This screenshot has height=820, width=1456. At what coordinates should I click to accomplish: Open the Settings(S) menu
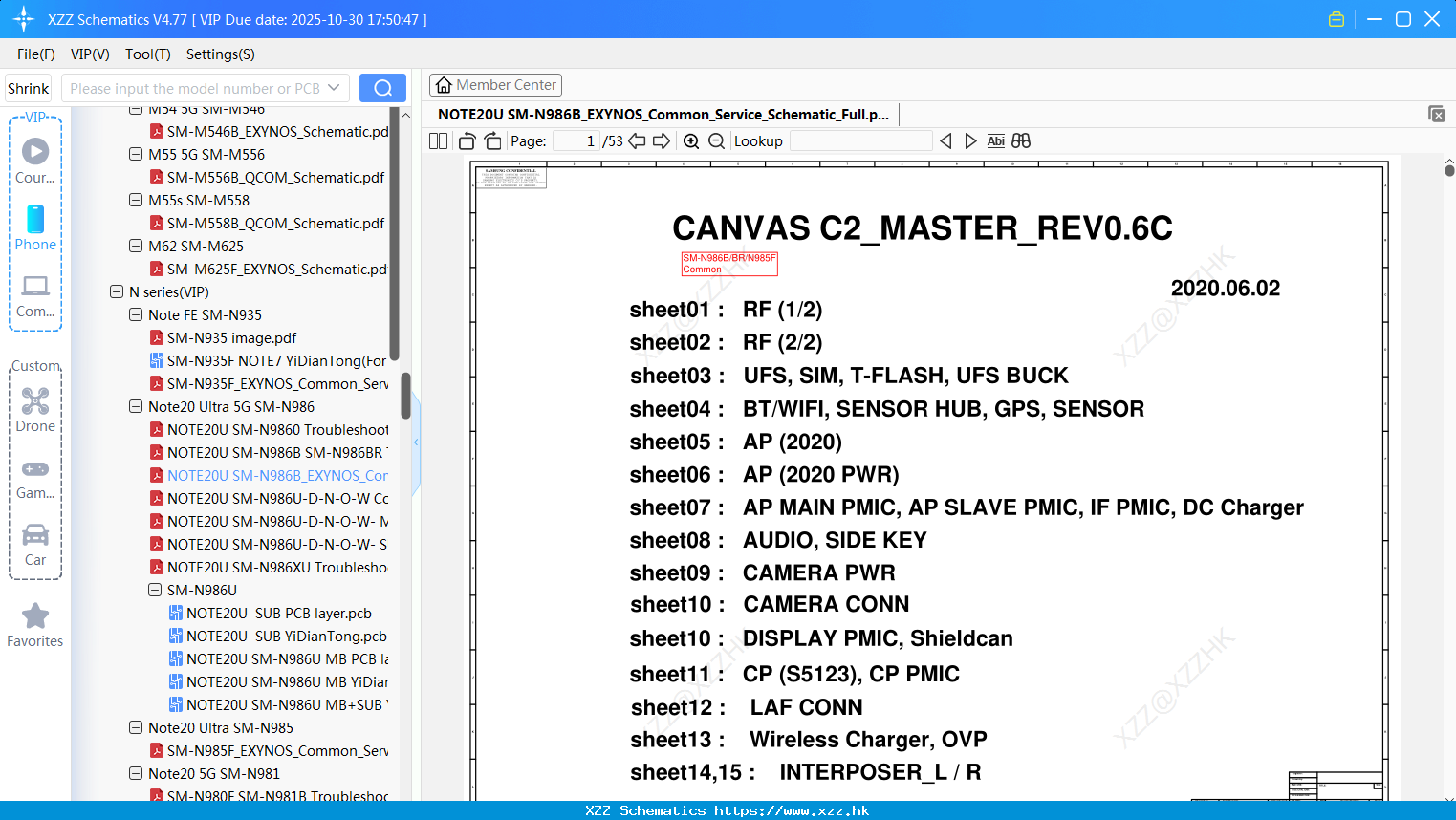(x=221, y=54)
